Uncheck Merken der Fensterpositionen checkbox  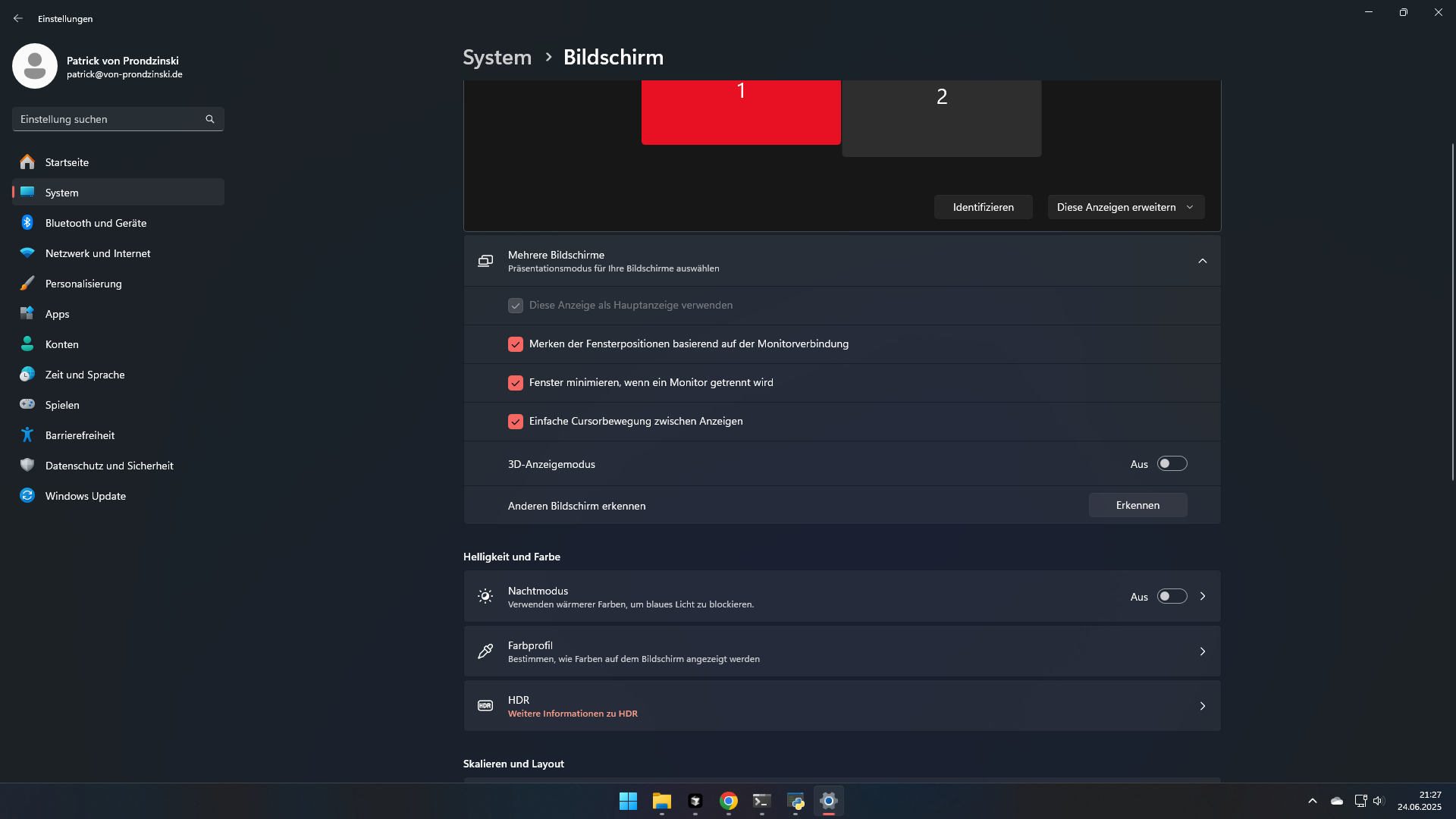(516, 344)
